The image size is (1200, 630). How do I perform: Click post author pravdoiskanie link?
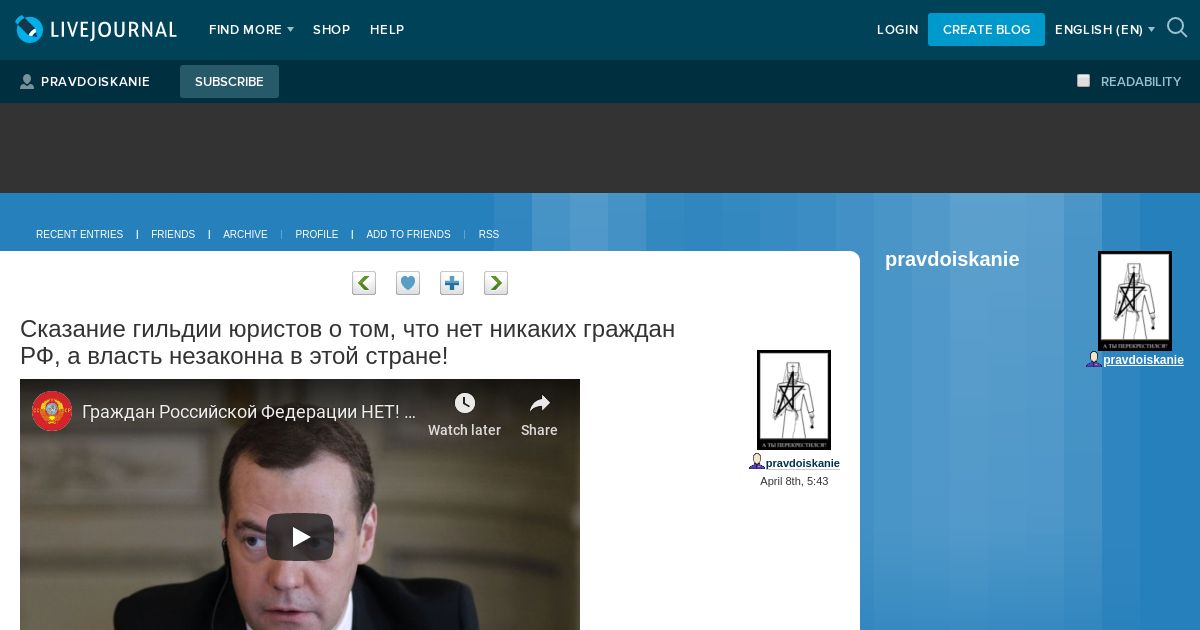point(802,463)
